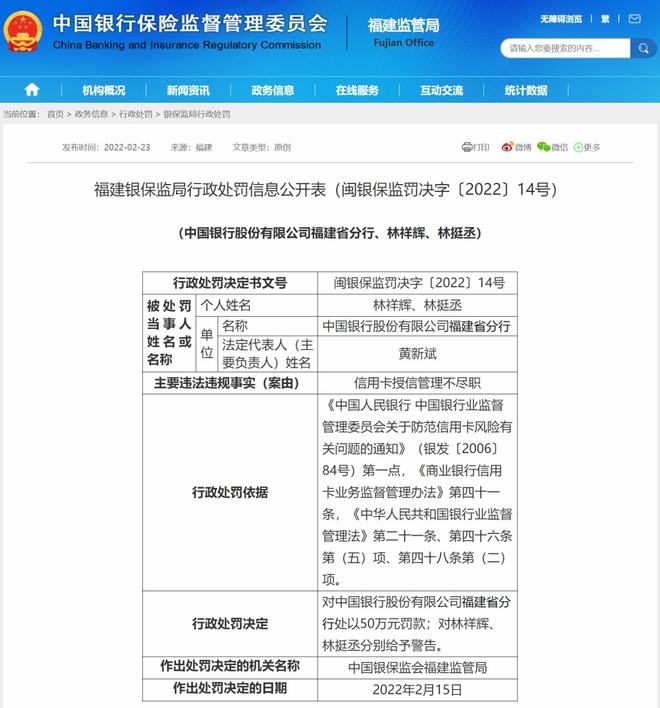The image size is (660, 708).
Task: Click 福建监管局 Fujian Office title
Action: click(403, 32)
